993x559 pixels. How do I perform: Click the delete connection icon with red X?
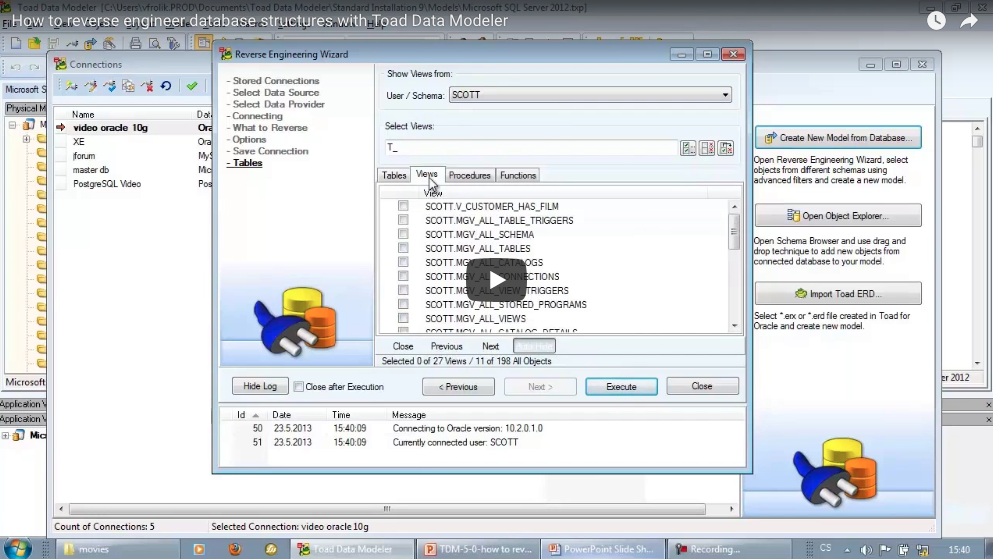147,87
